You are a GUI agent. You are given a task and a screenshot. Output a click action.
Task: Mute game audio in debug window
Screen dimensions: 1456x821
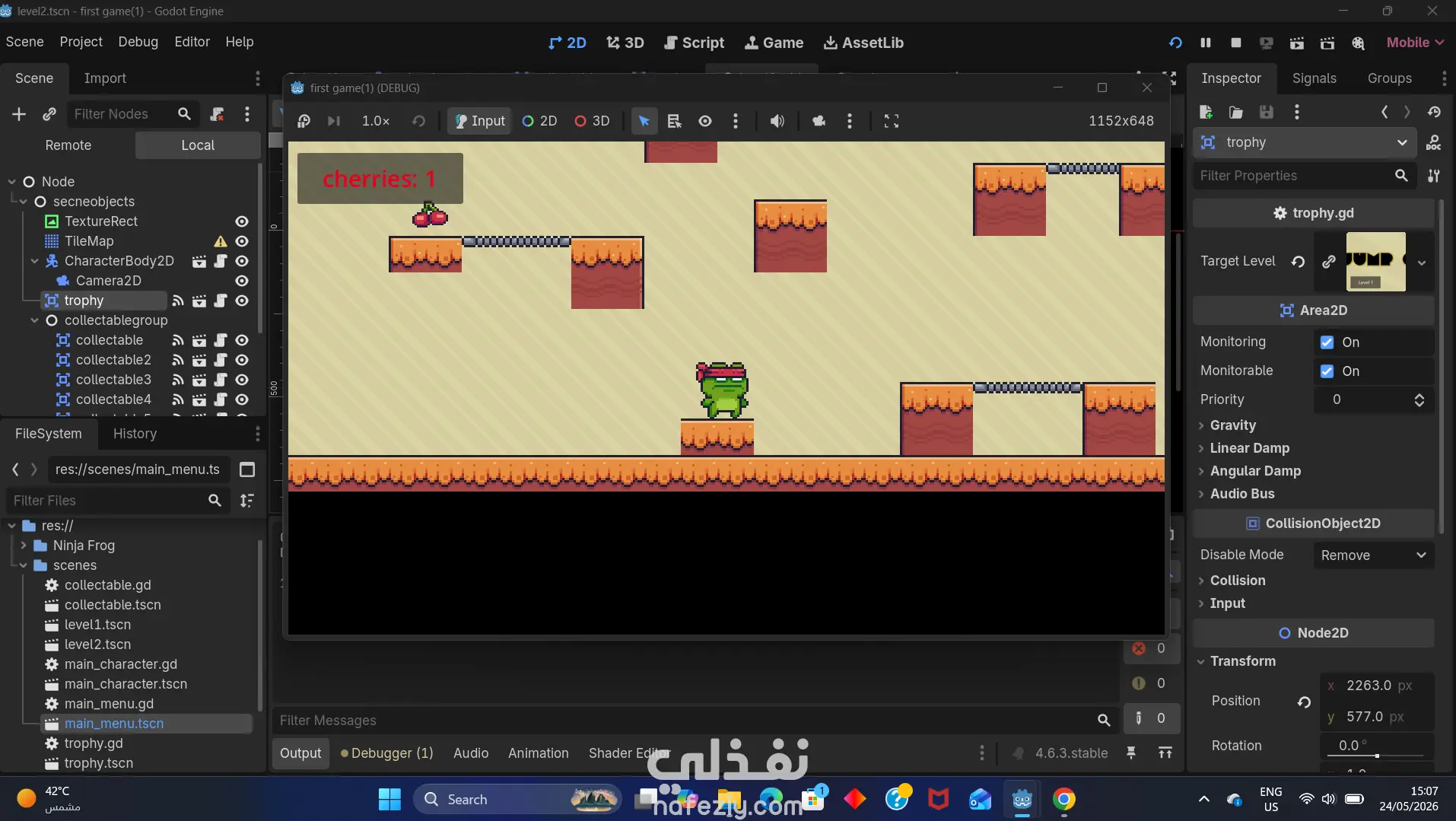[x=777, y=121]
